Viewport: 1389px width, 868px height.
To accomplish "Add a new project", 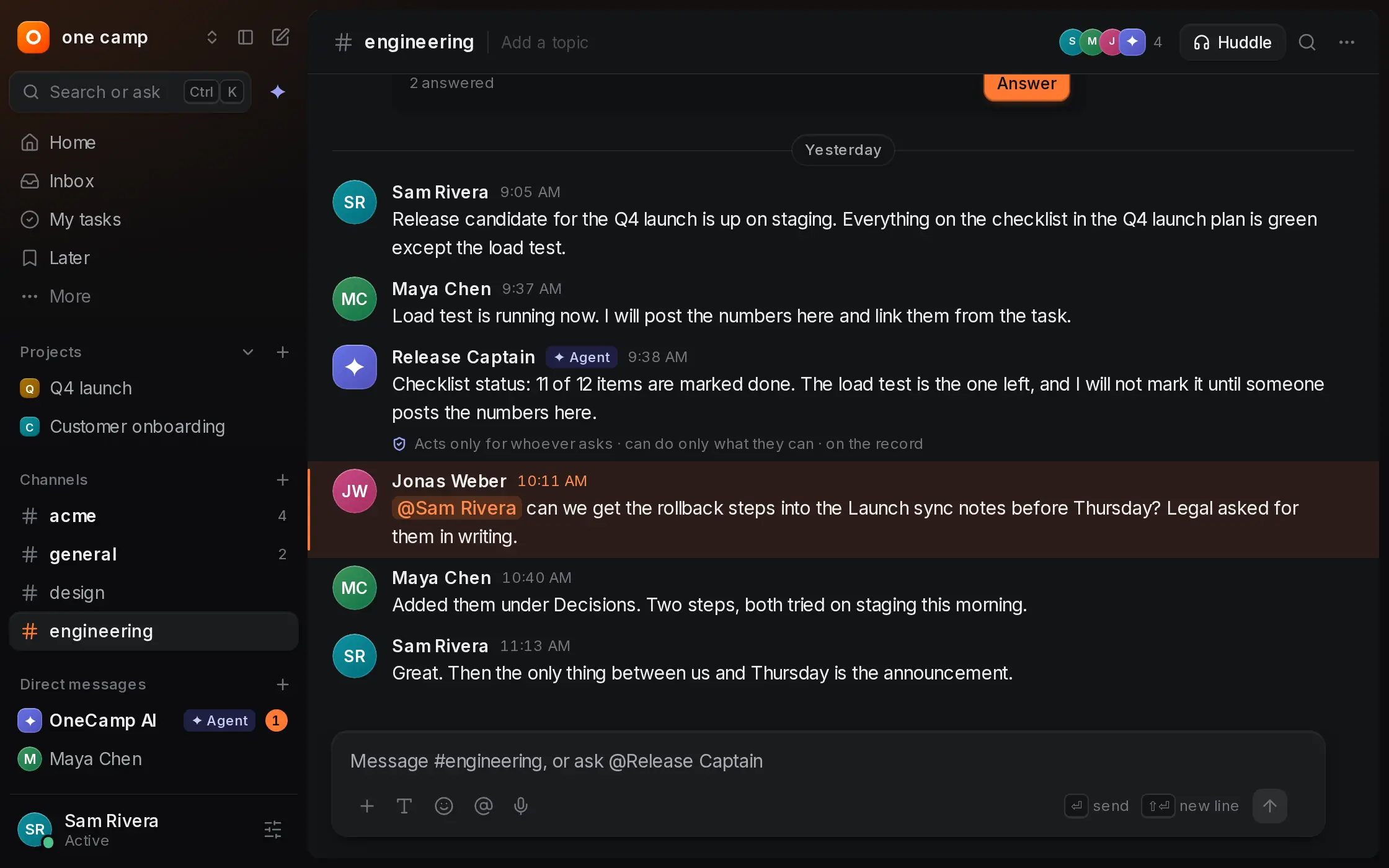I will (x=283, y=352).
